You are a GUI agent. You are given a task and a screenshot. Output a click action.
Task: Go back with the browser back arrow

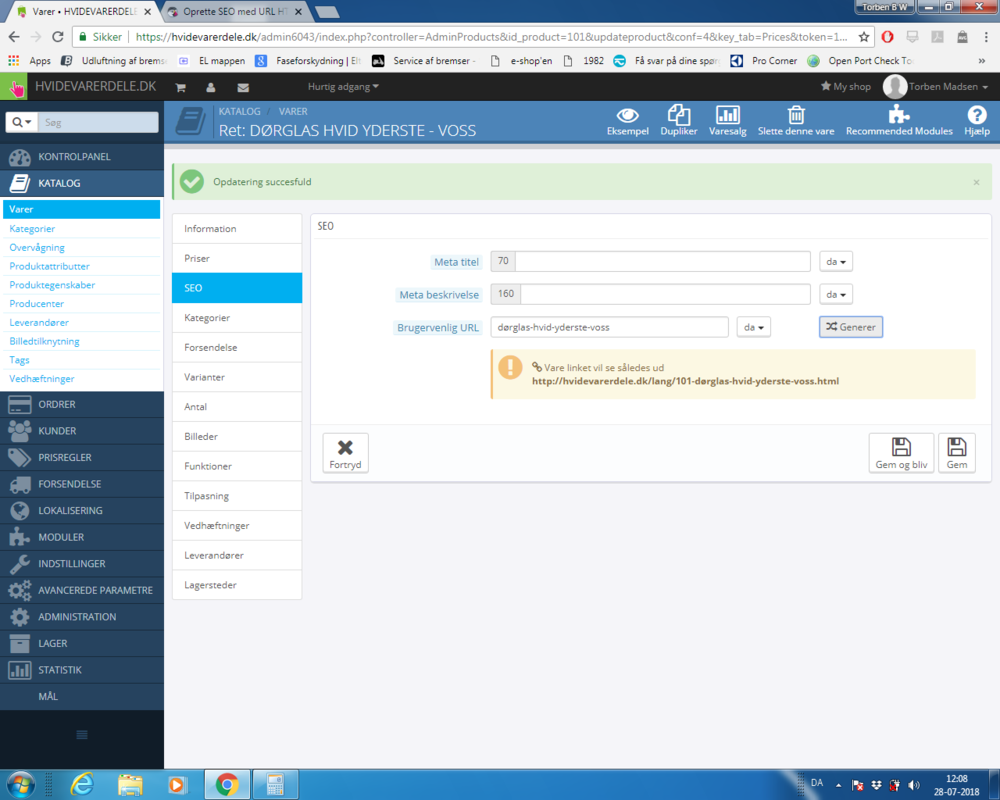(14, 36)
